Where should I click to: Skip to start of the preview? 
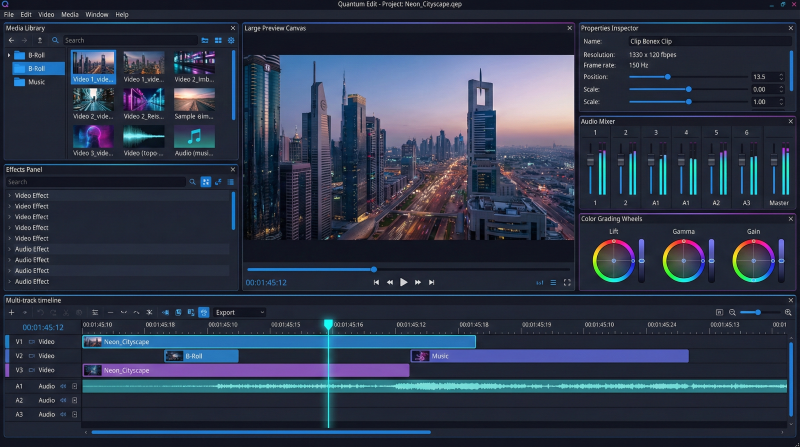pos(376,282)
